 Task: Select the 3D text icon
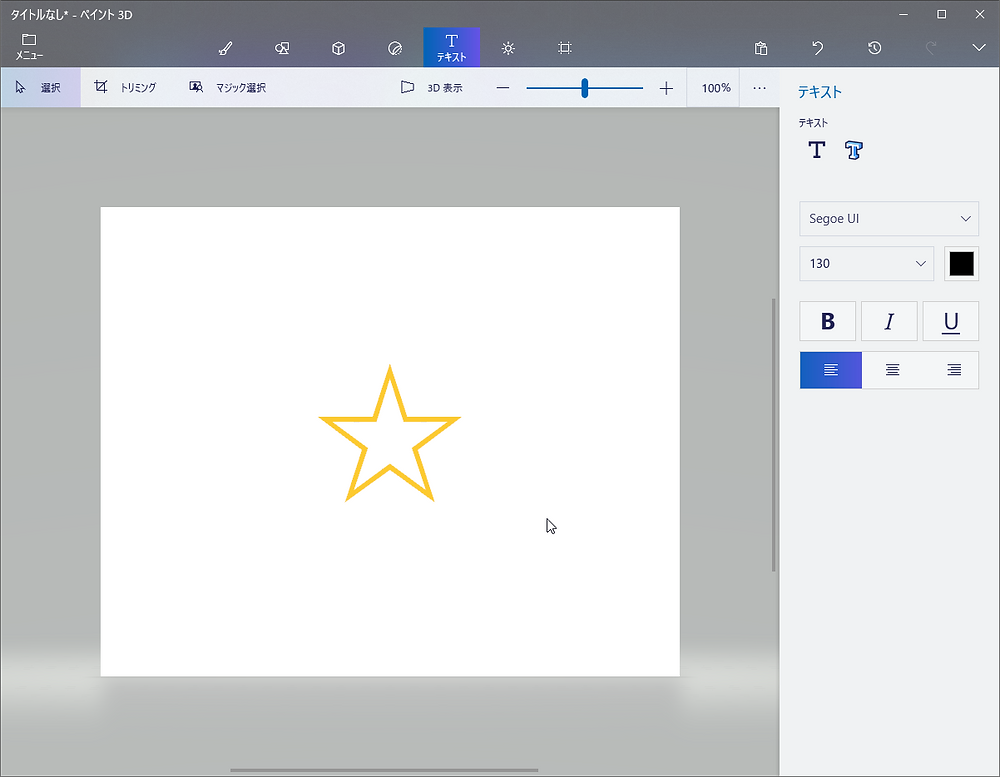point(853,150)
